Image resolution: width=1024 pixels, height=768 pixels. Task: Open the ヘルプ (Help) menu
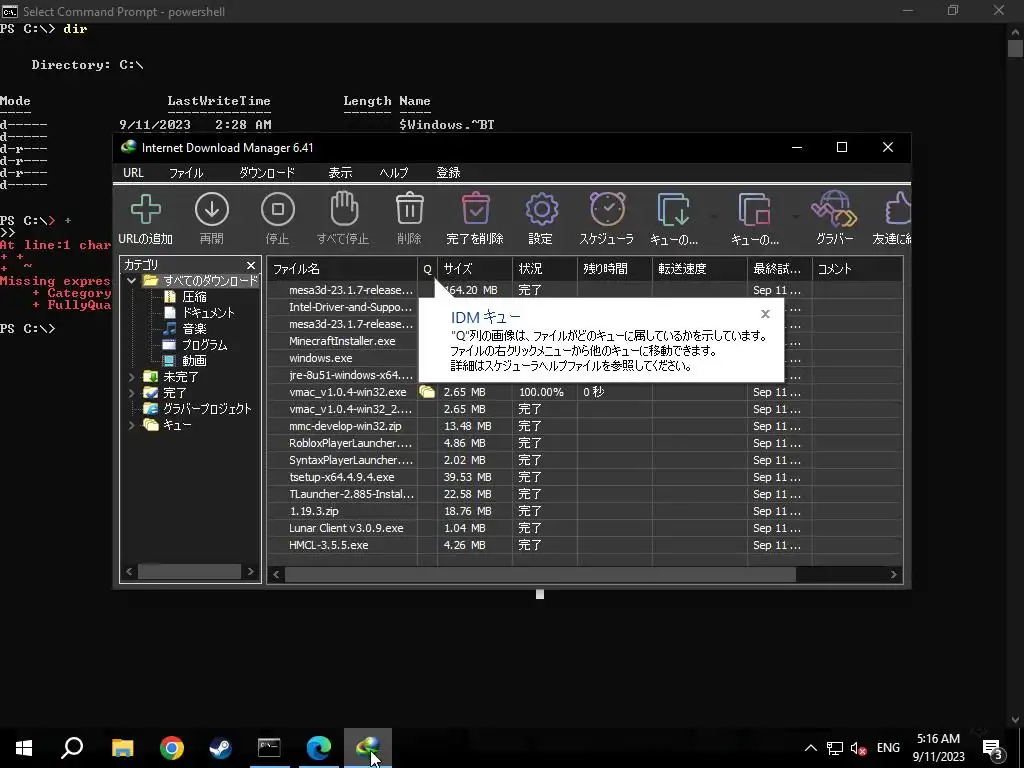point(394,172)
